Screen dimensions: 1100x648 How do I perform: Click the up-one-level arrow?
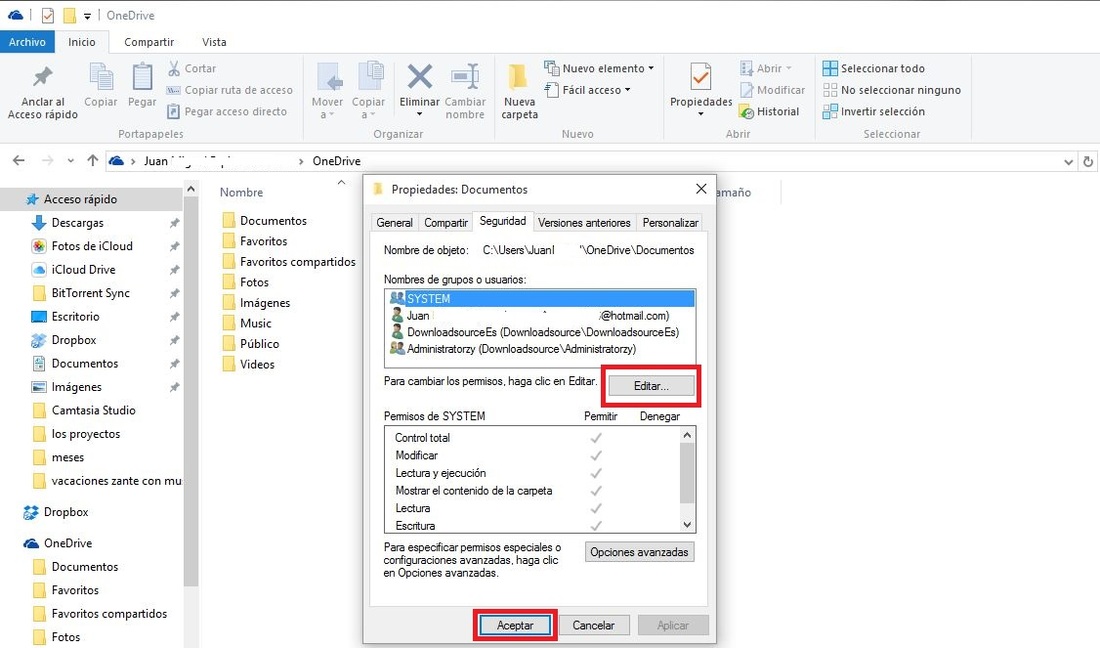[92, 161]
